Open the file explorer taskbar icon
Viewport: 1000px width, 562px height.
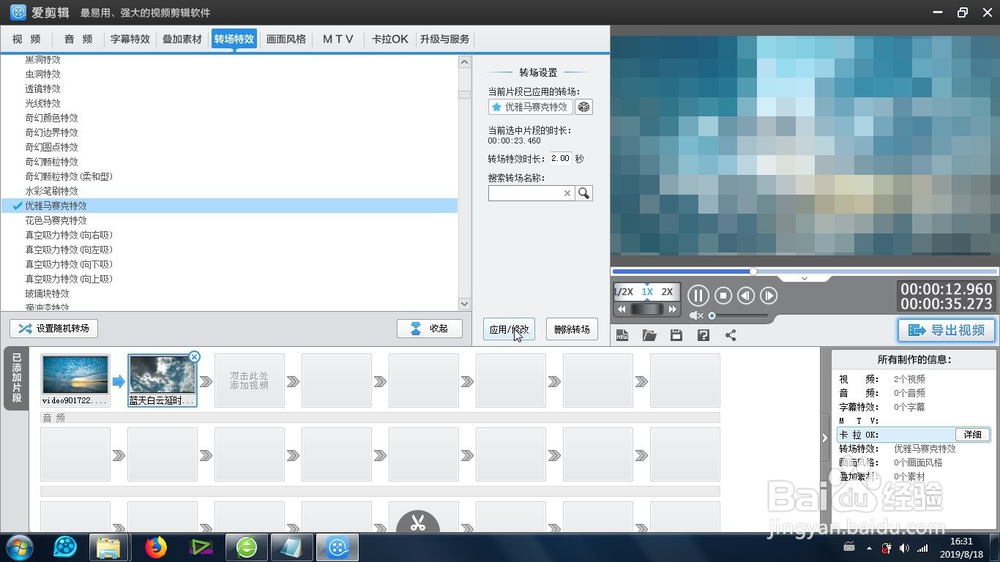(x=108, y=547)
